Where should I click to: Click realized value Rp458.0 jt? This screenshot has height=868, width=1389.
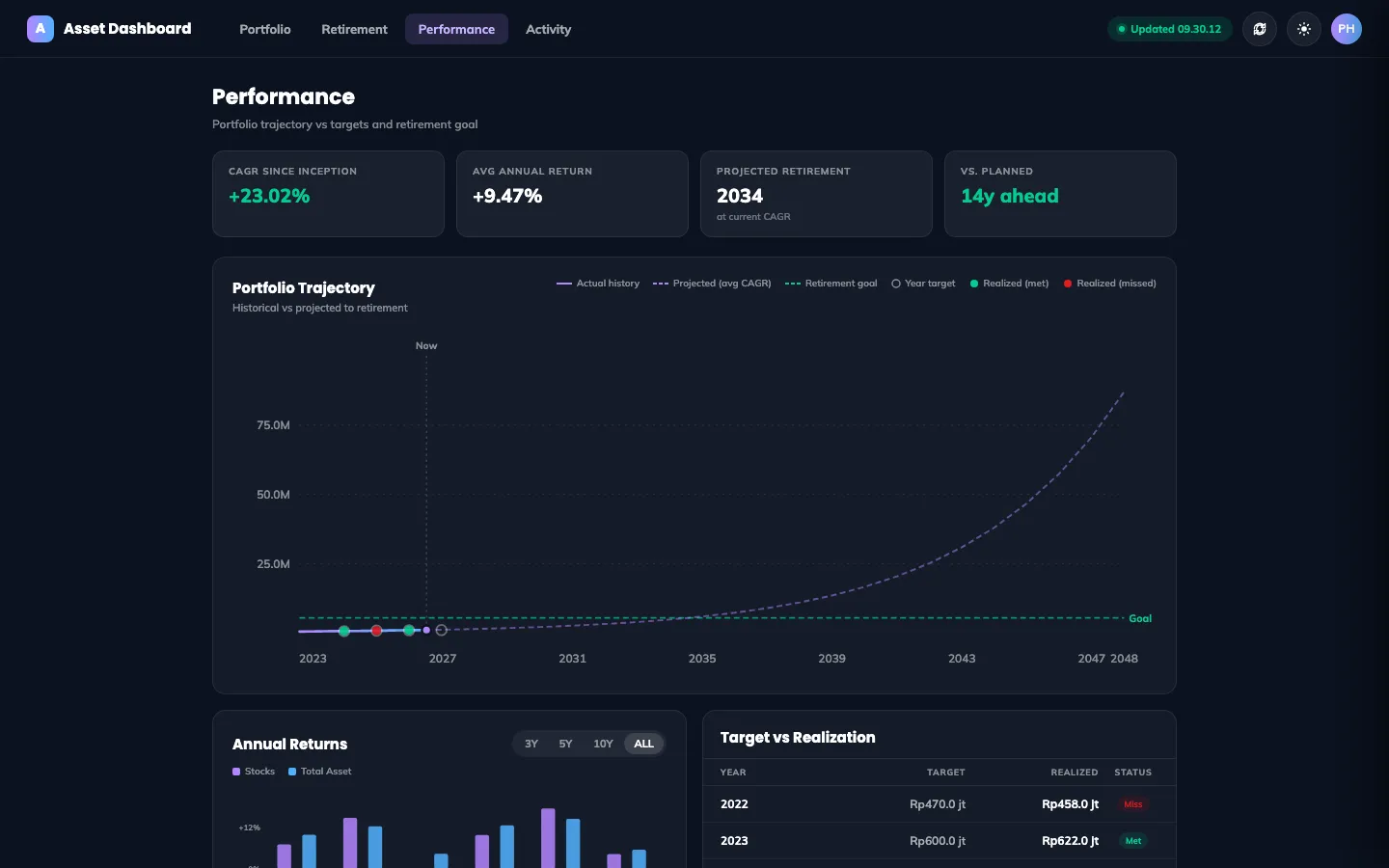1070,804
